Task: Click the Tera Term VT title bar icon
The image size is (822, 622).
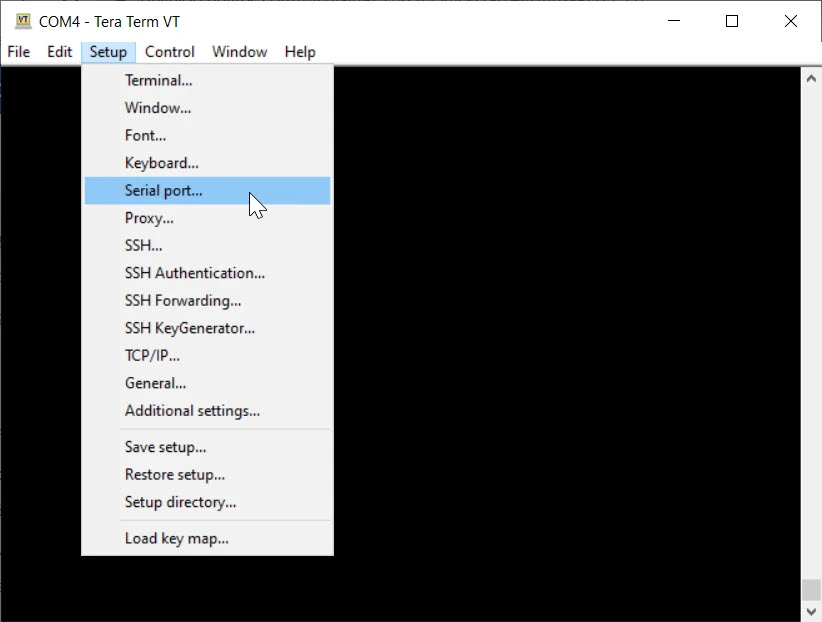Action: (23, 21)
